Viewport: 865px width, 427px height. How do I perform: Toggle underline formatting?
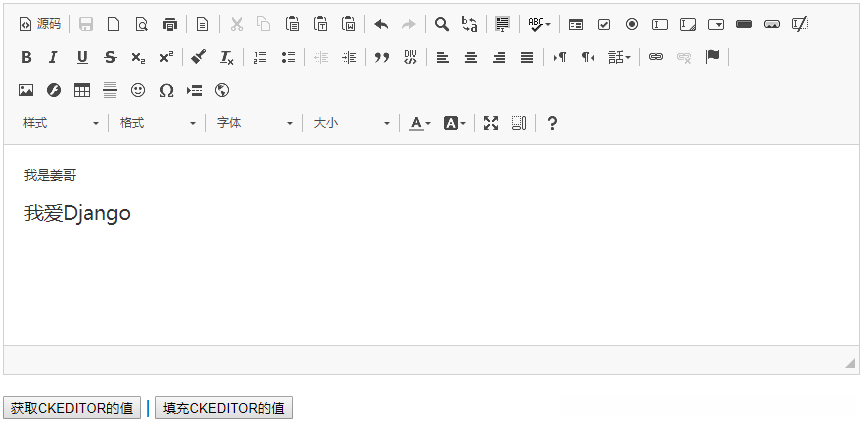(x=82, y=57)
